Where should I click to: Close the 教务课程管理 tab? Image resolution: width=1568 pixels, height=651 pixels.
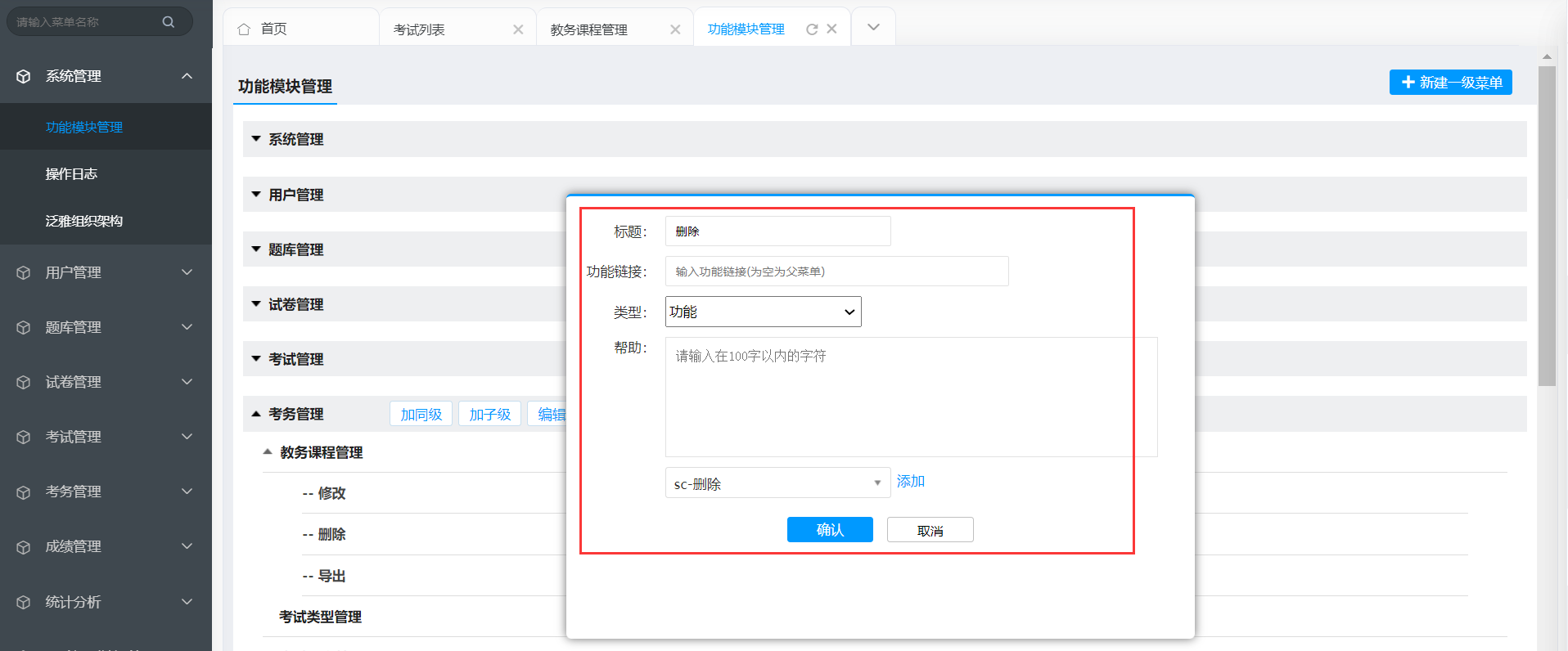675,29
